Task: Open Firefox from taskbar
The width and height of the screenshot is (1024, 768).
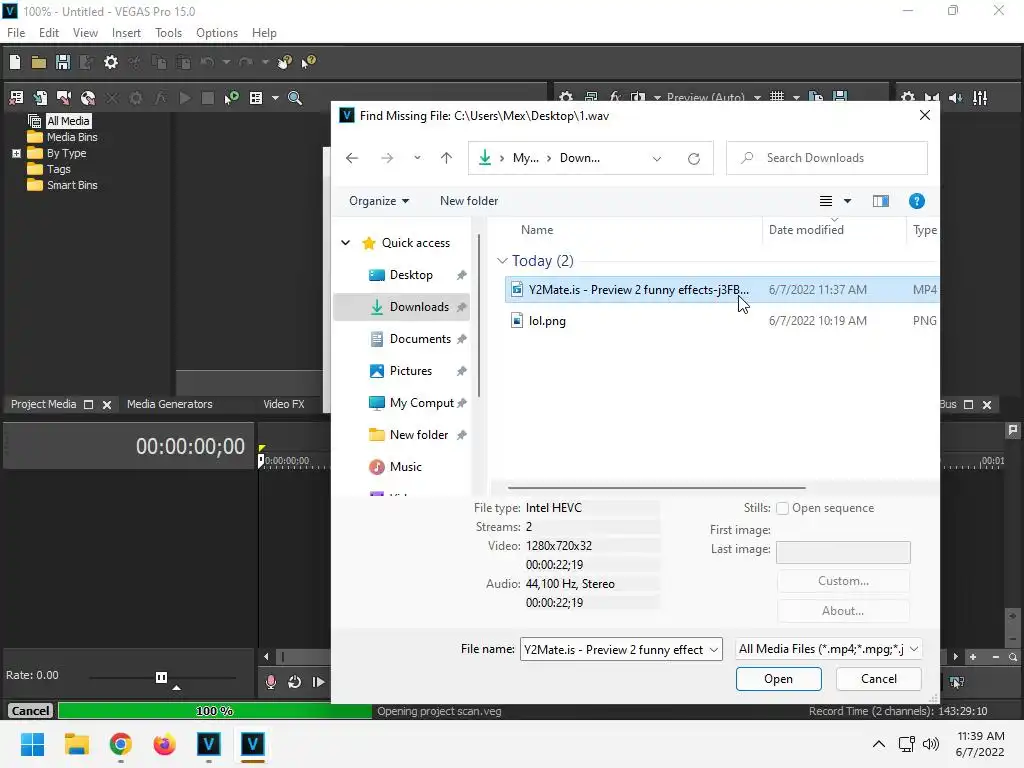Action: [165, 744]
